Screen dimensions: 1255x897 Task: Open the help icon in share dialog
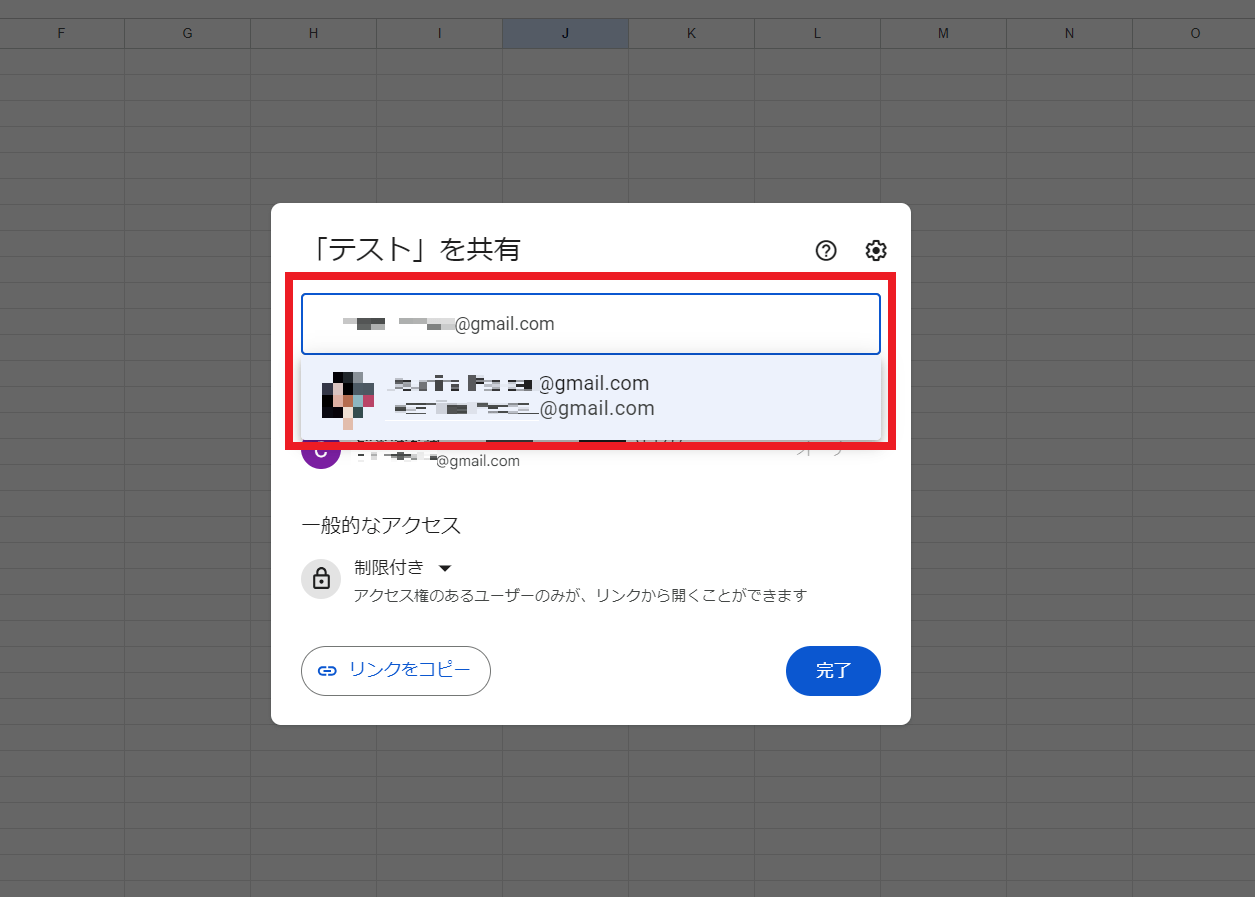point(826,251)
